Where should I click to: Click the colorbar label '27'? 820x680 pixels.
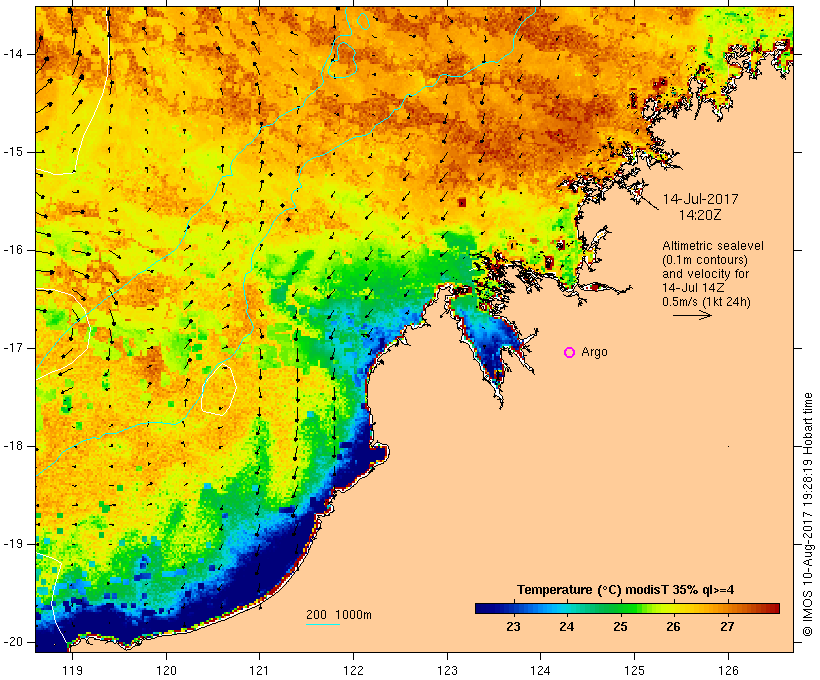(x=727, y=627)
